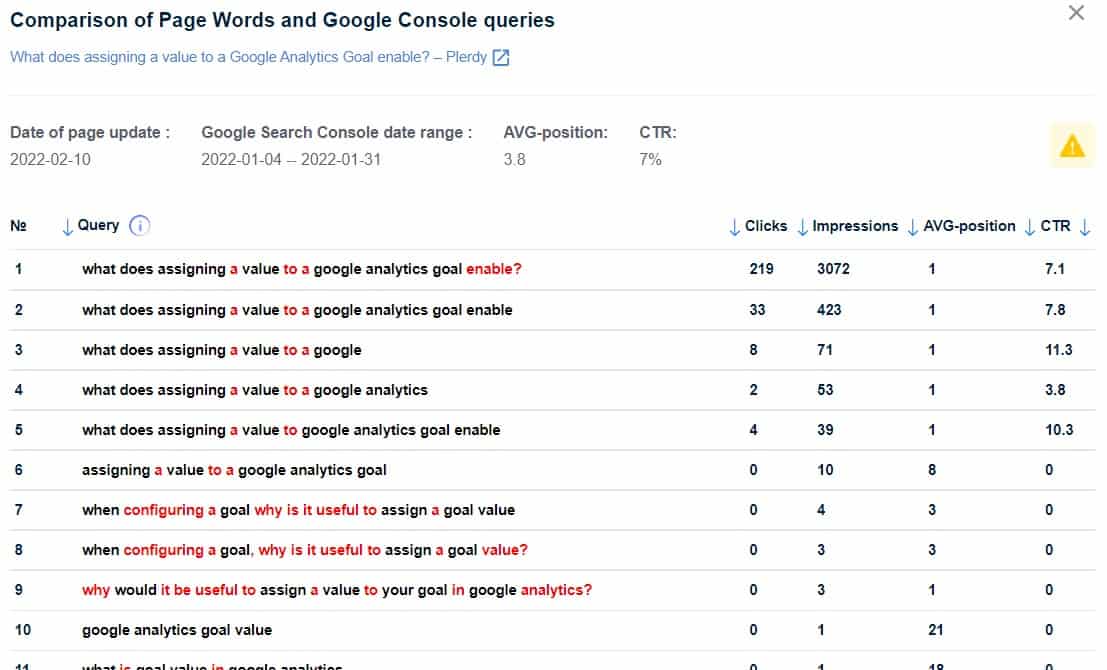
Task: Select row 6 'assigning a value to a google analytics goal'
Action: tap(234, 470)
